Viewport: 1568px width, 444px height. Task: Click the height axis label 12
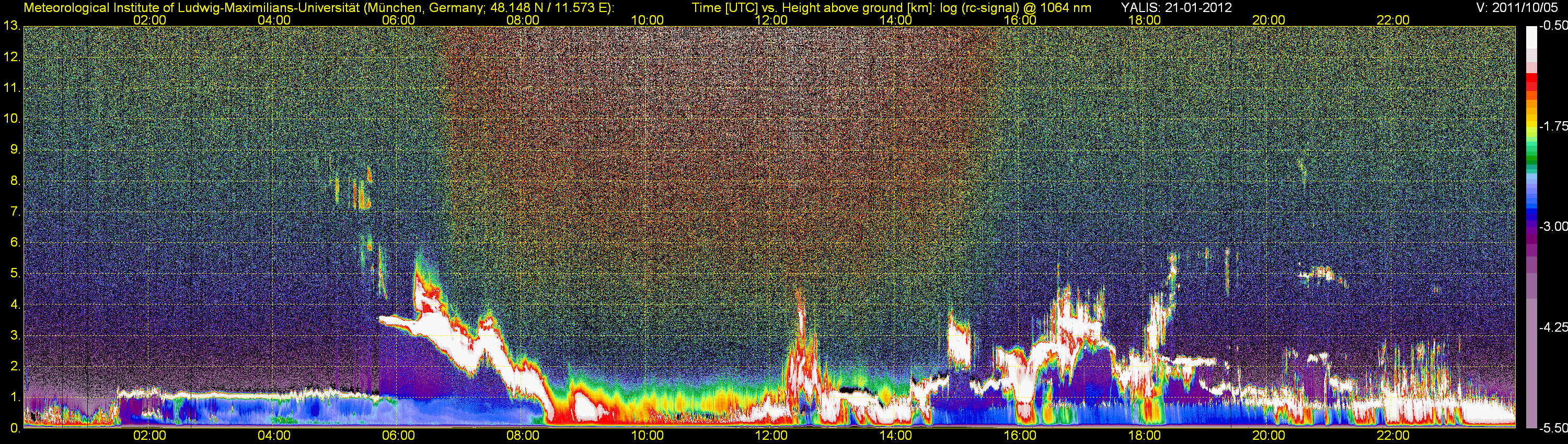(11, 57)
